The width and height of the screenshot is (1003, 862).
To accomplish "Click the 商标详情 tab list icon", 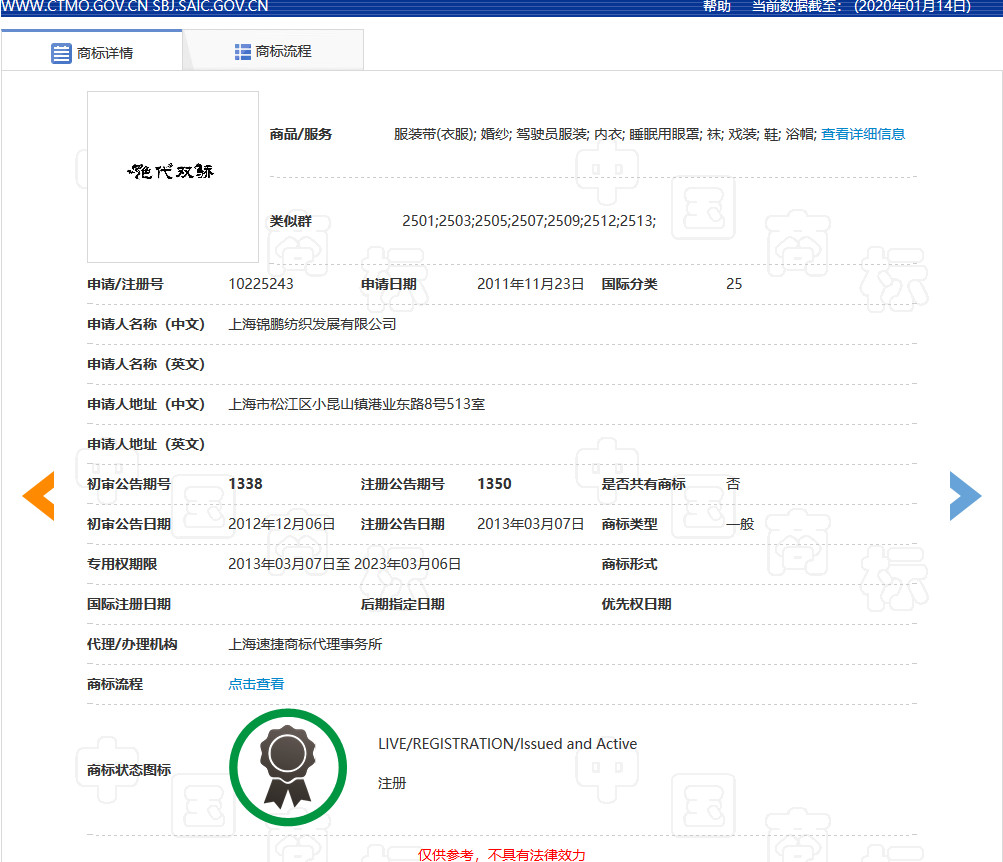I will click(61, 53).
